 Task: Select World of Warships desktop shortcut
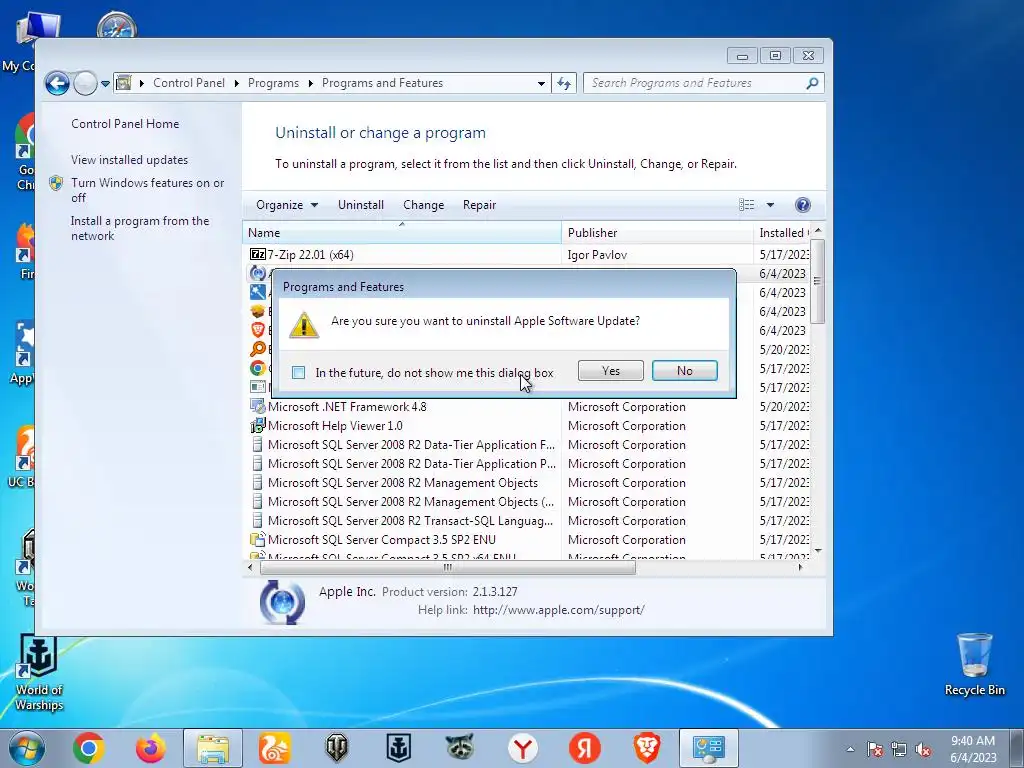39,673
